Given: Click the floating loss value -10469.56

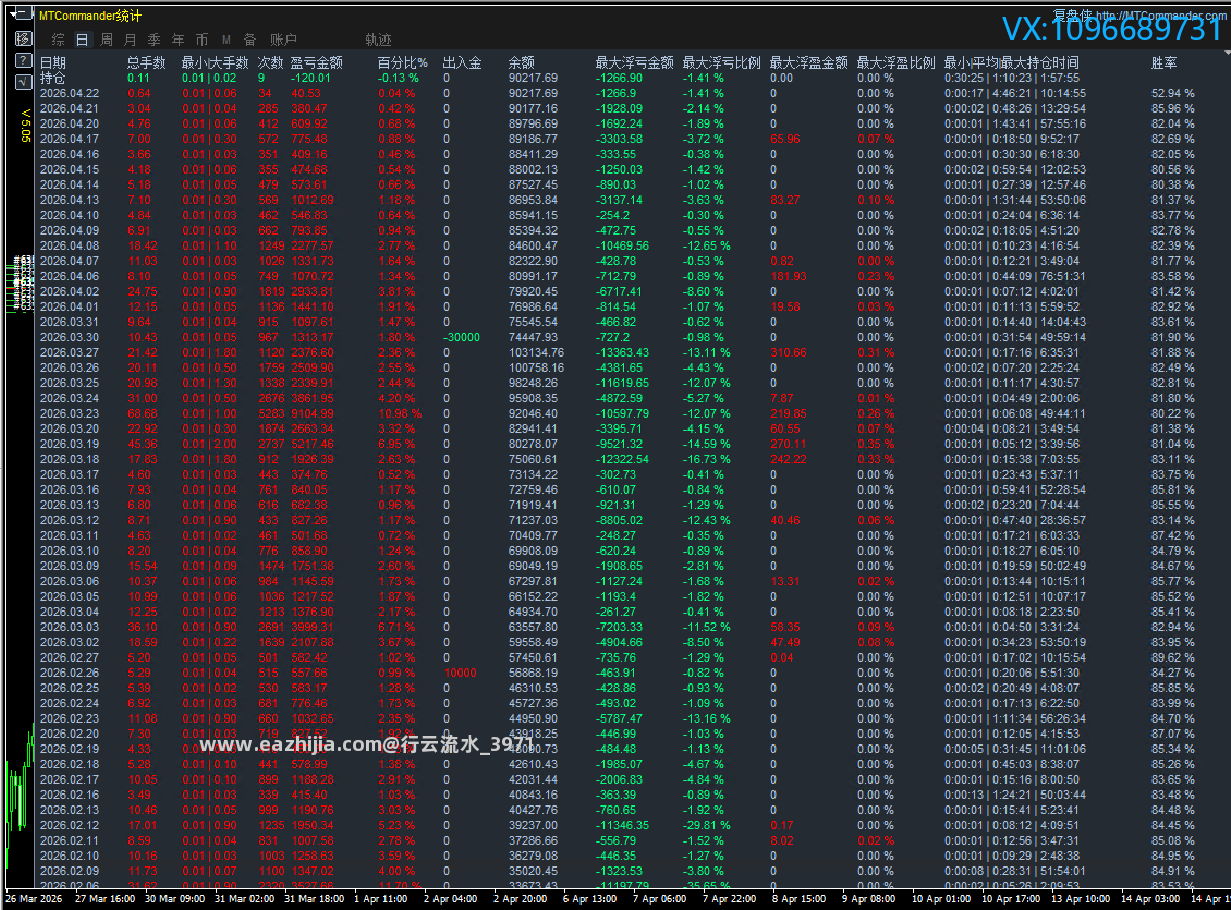Looking at the screenshot, I should [621, 246].
